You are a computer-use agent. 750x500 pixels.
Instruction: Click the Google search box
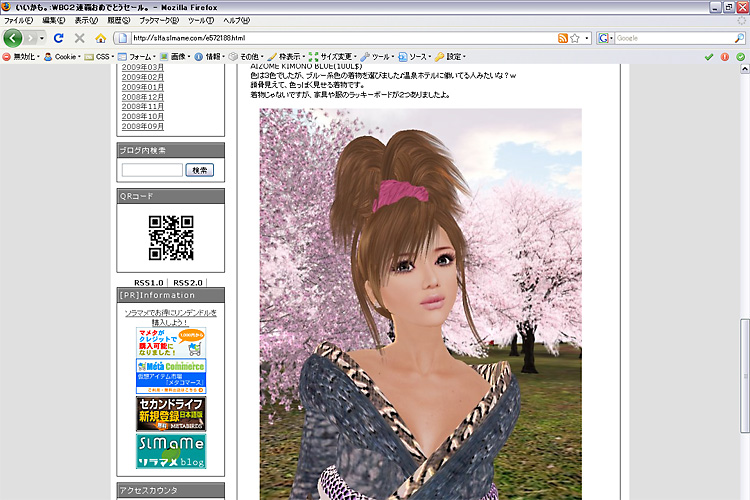point(674,38)
